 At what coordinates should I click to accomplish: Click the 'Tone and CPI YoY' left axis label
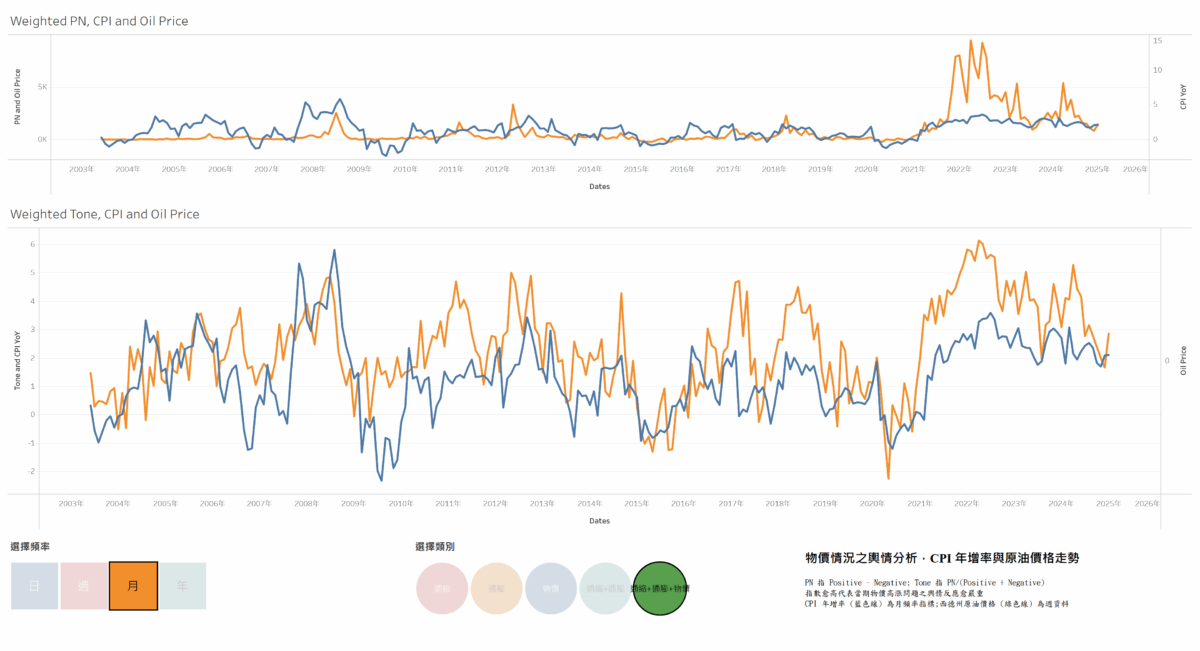click(x=18, y=360)
